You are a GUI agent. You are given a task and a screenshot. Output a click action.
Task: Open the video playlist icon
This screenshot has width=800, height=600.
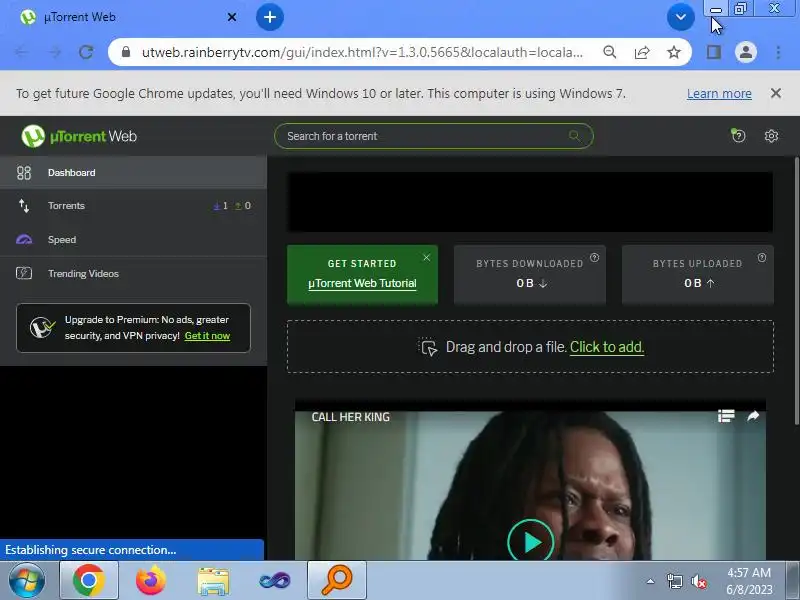tap(726, 416)
